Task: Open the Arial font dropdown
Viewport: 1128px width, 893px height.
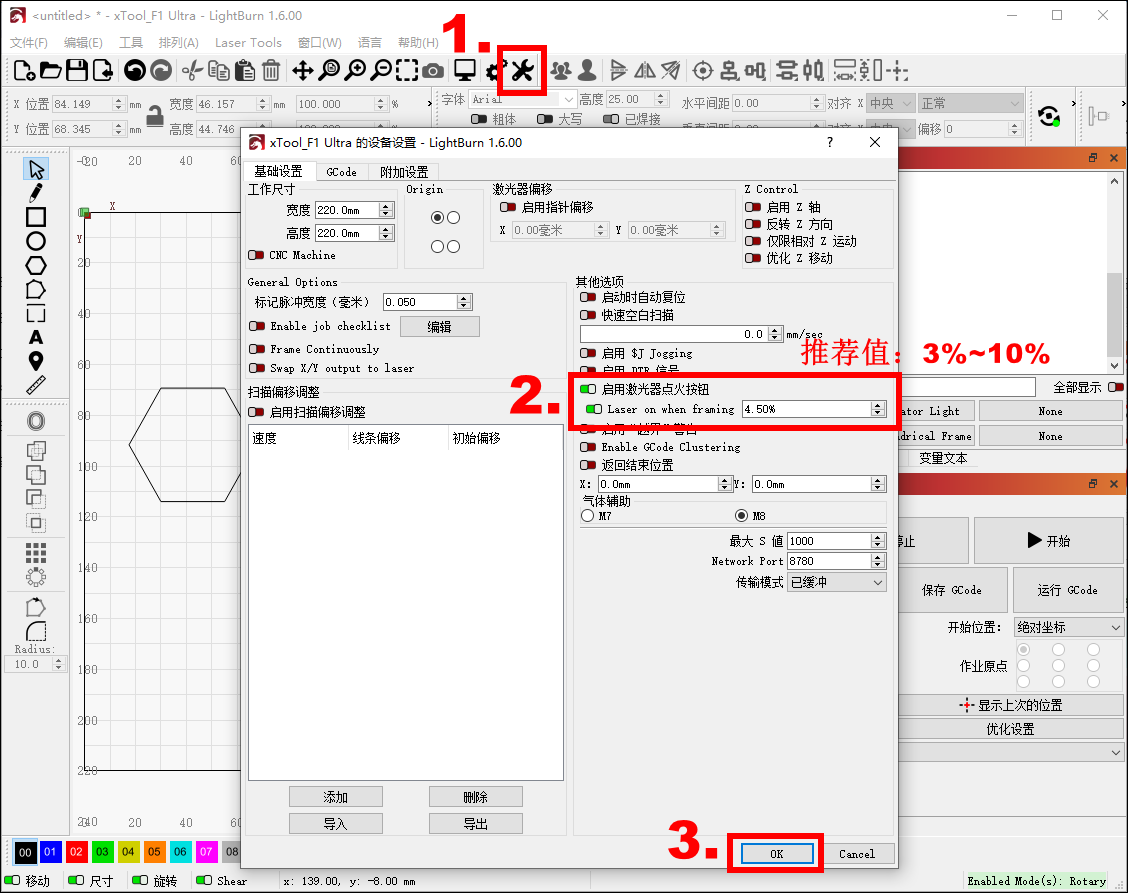Action: [522, 99]
